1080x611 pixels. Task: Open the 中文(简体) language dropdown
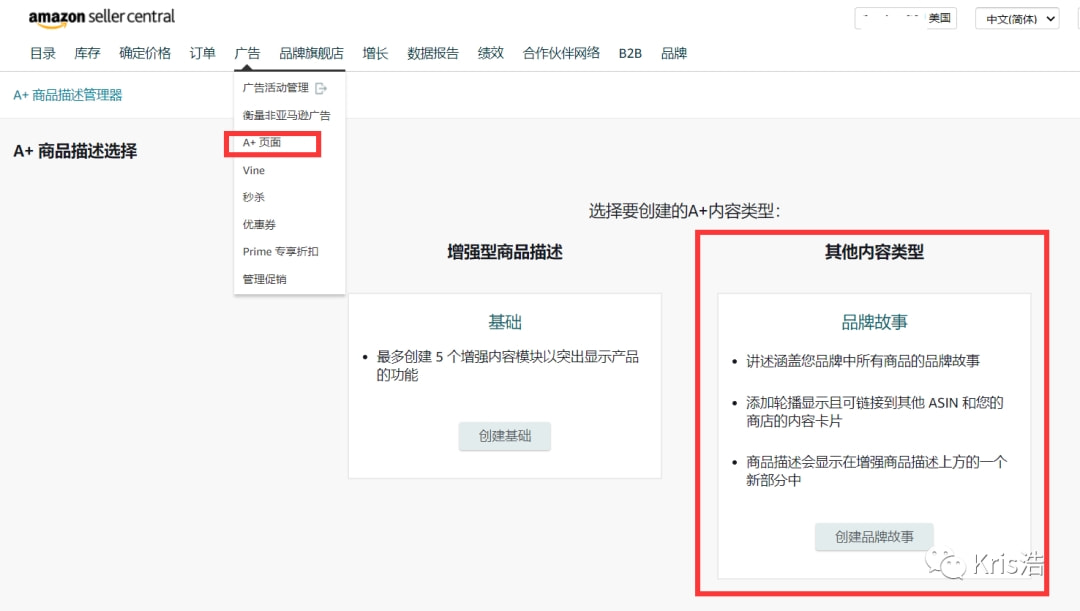click(x=1017, y=19)
